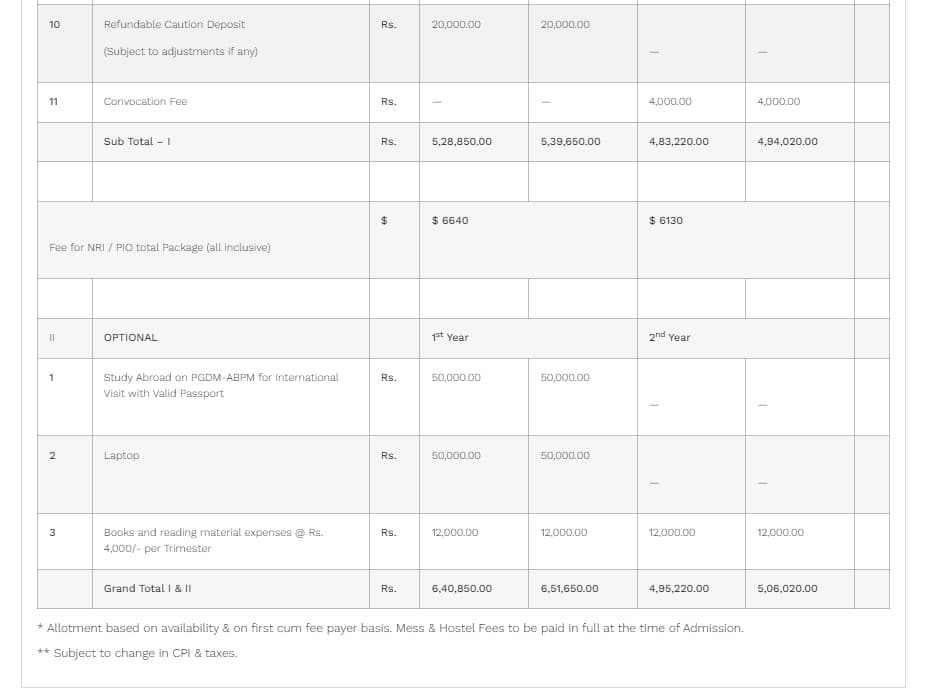Click the 2nd Year column header
The width and height of the screenshot is (929, 691).
(669, 338)
